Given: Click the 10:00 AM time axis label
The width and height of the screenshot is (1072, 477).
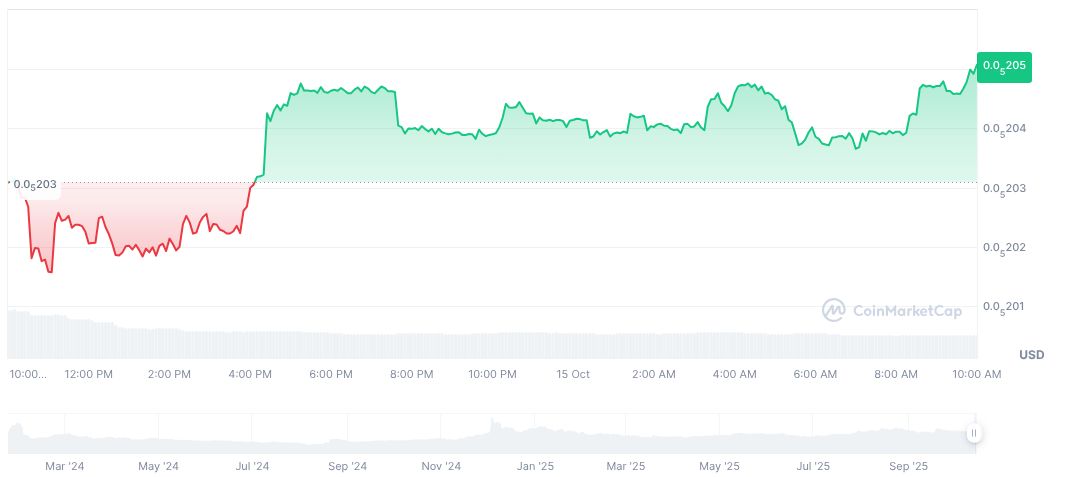Looking at the screenshot, I should [x=976, y=374].
